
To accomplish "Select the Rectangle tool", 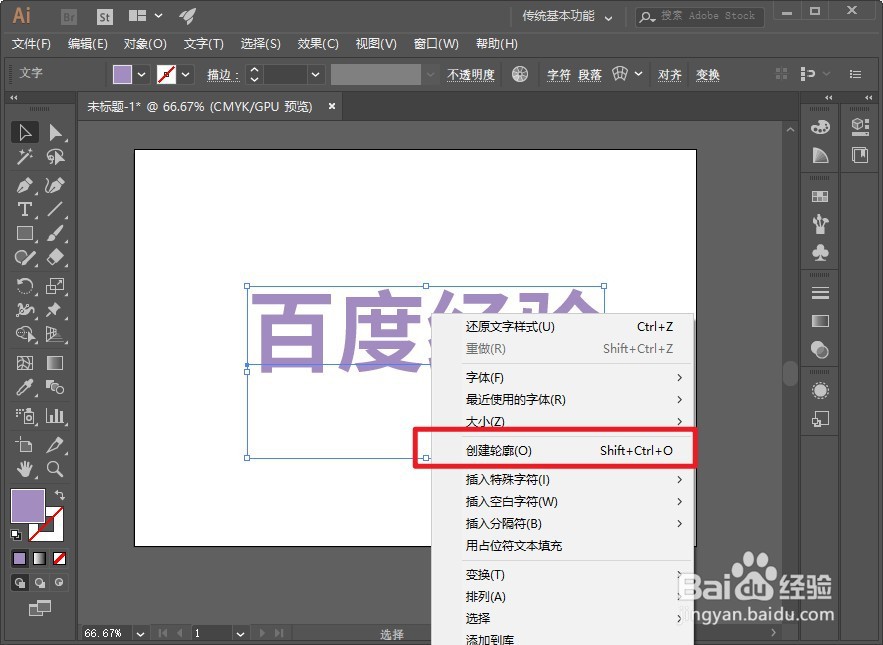I will point(25,233).
